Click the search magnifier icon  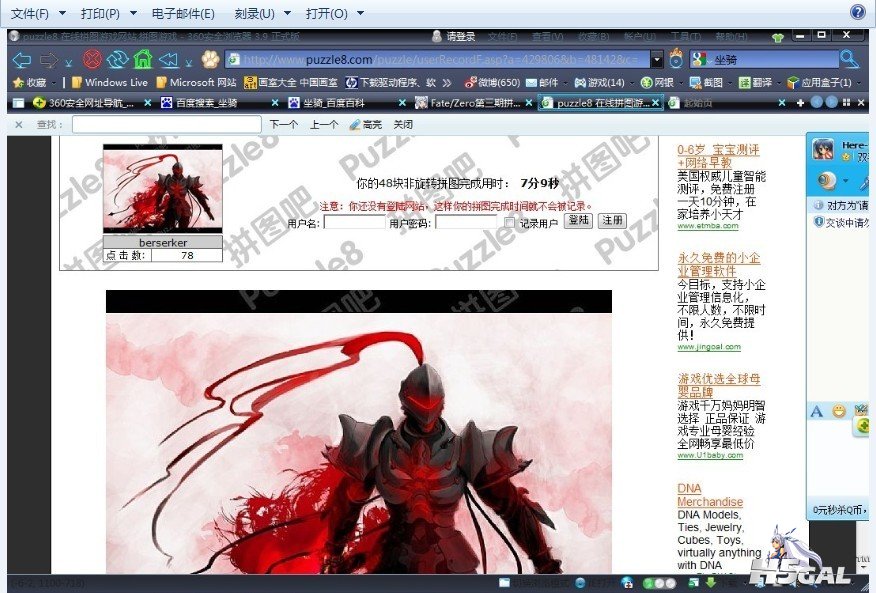click(x=849, y=58)
